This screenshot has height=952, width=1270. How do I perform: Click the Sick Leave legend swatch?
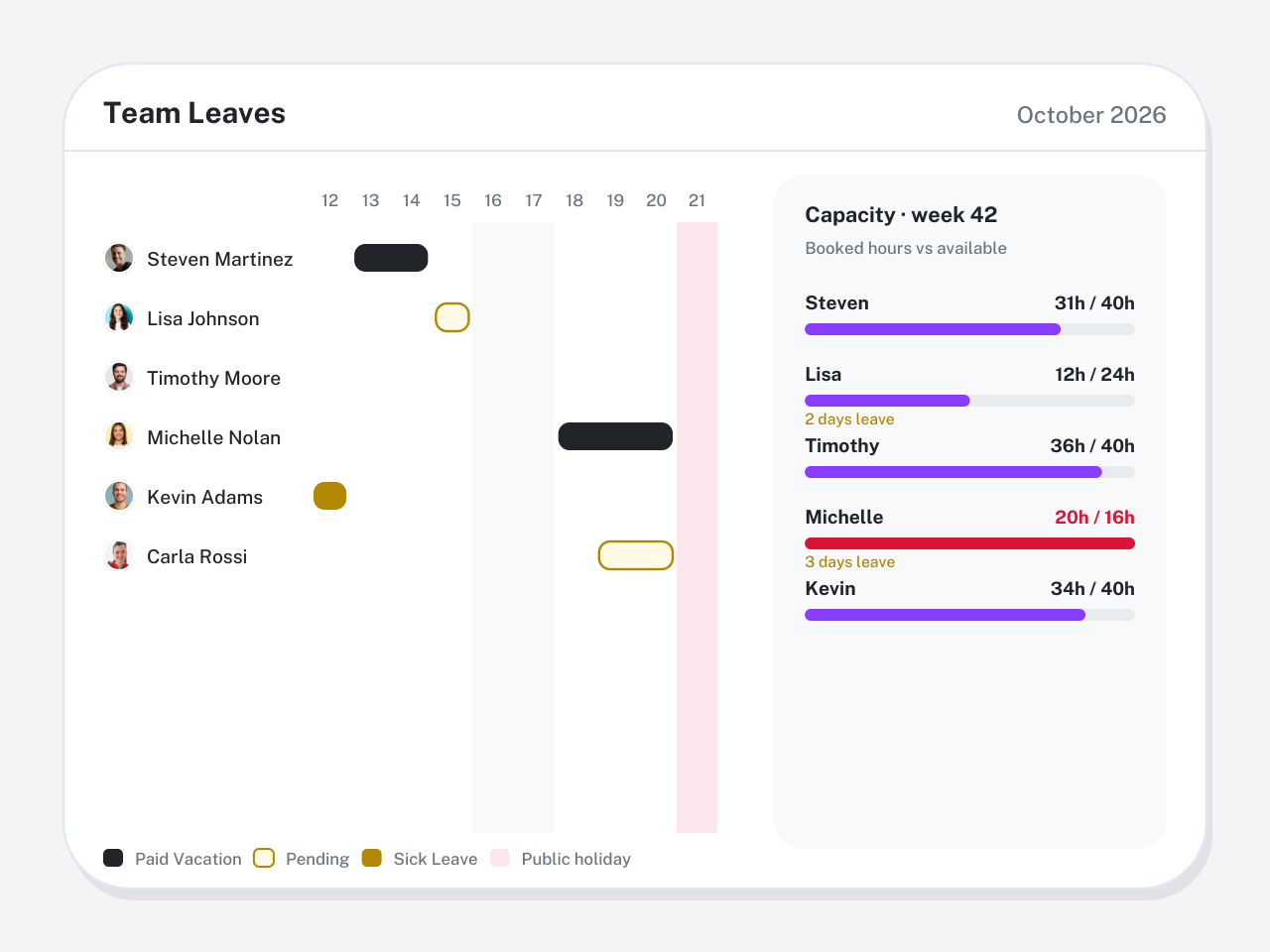372,858
